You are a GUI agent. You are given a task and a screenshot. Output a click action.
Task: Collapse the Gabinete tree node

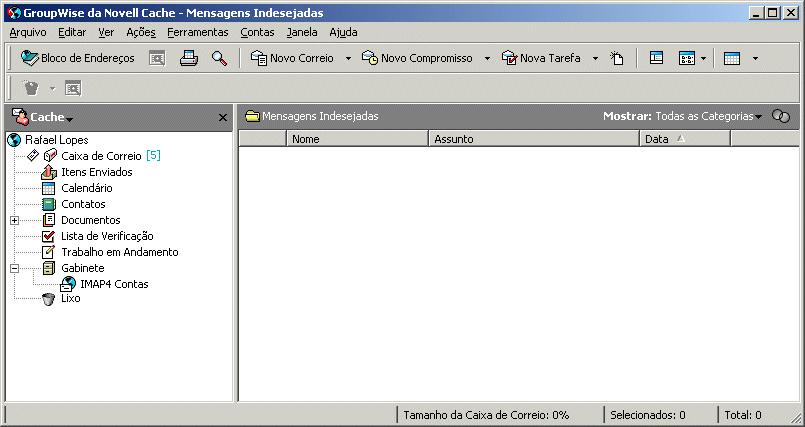pyautogui.click(x=14, y=268)
